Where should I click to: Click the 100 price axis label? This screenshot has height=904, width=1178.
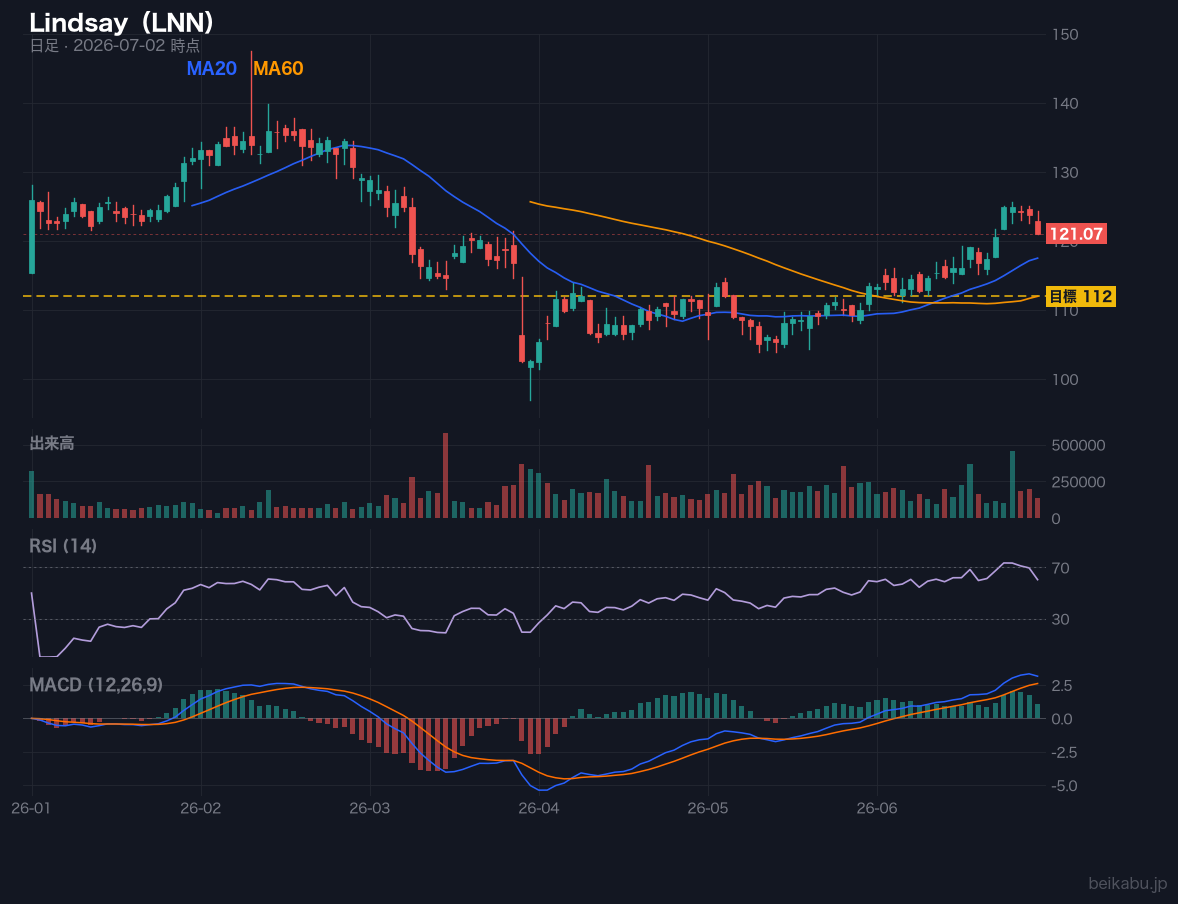point(1065,379)
